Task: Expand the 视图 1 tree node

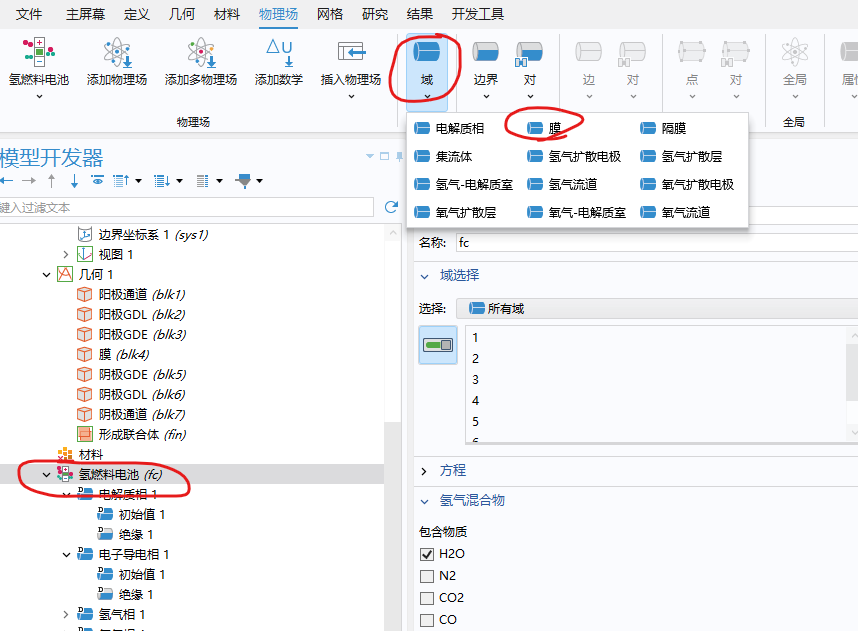Action: 66,254
